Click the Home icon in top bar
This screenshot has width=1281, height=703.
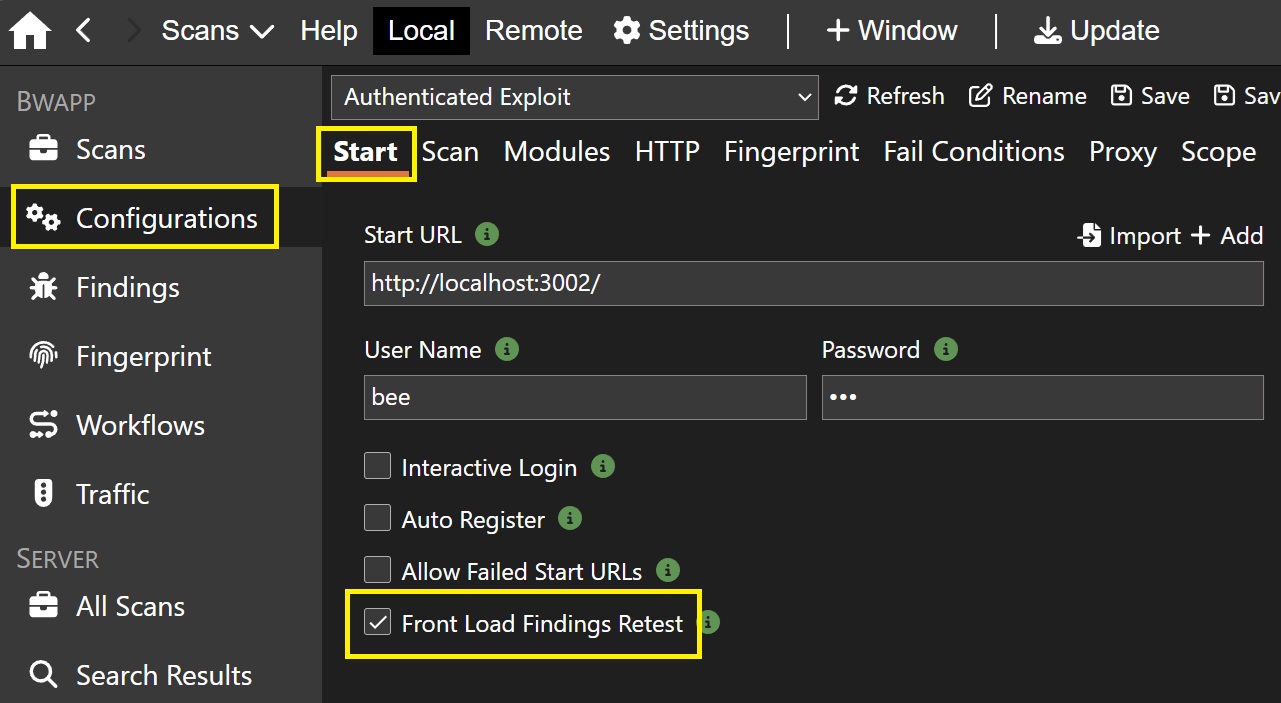tap(30, 31)
